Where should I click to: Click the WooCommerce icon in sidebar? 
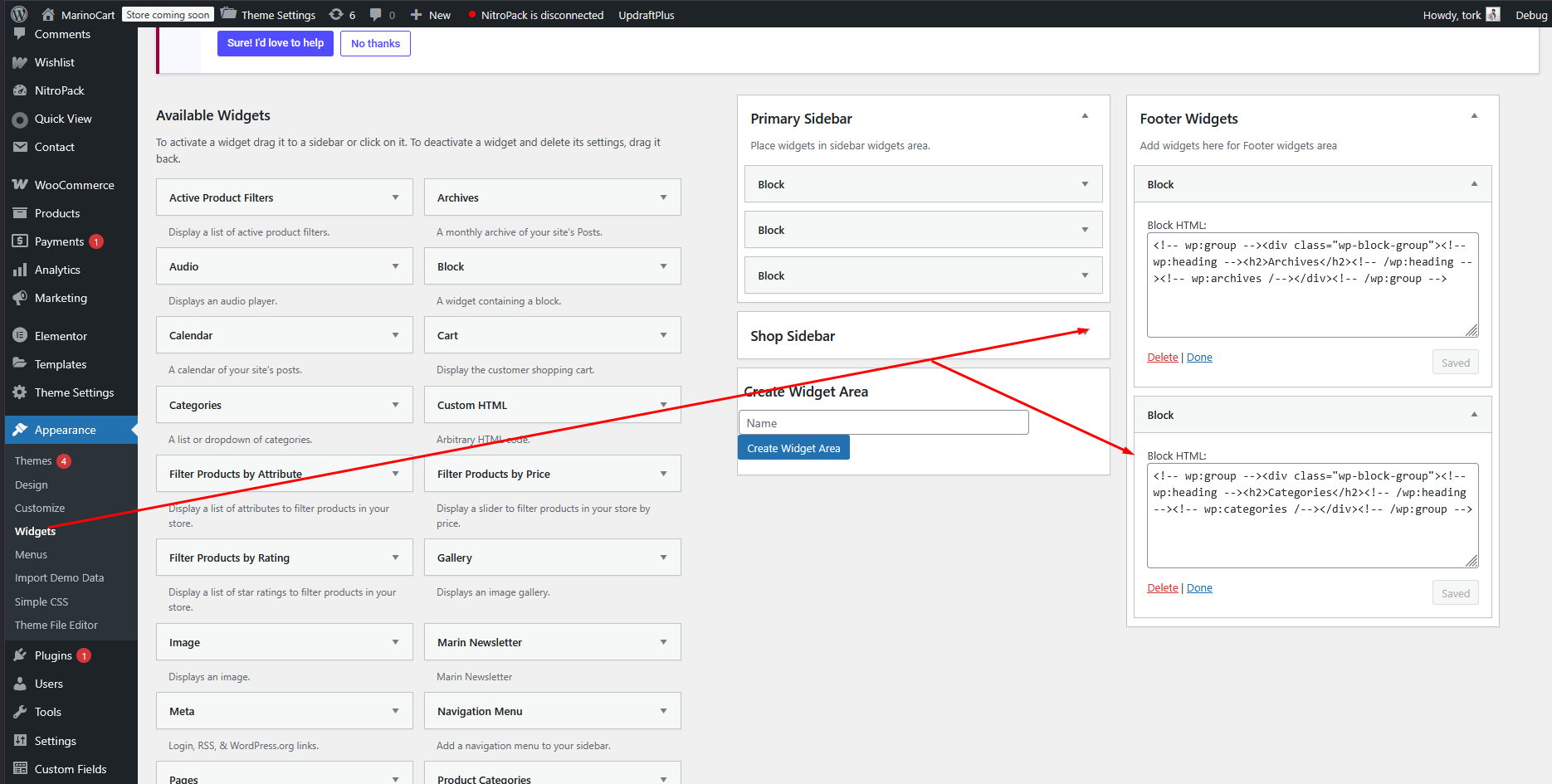tap(20, 185)
